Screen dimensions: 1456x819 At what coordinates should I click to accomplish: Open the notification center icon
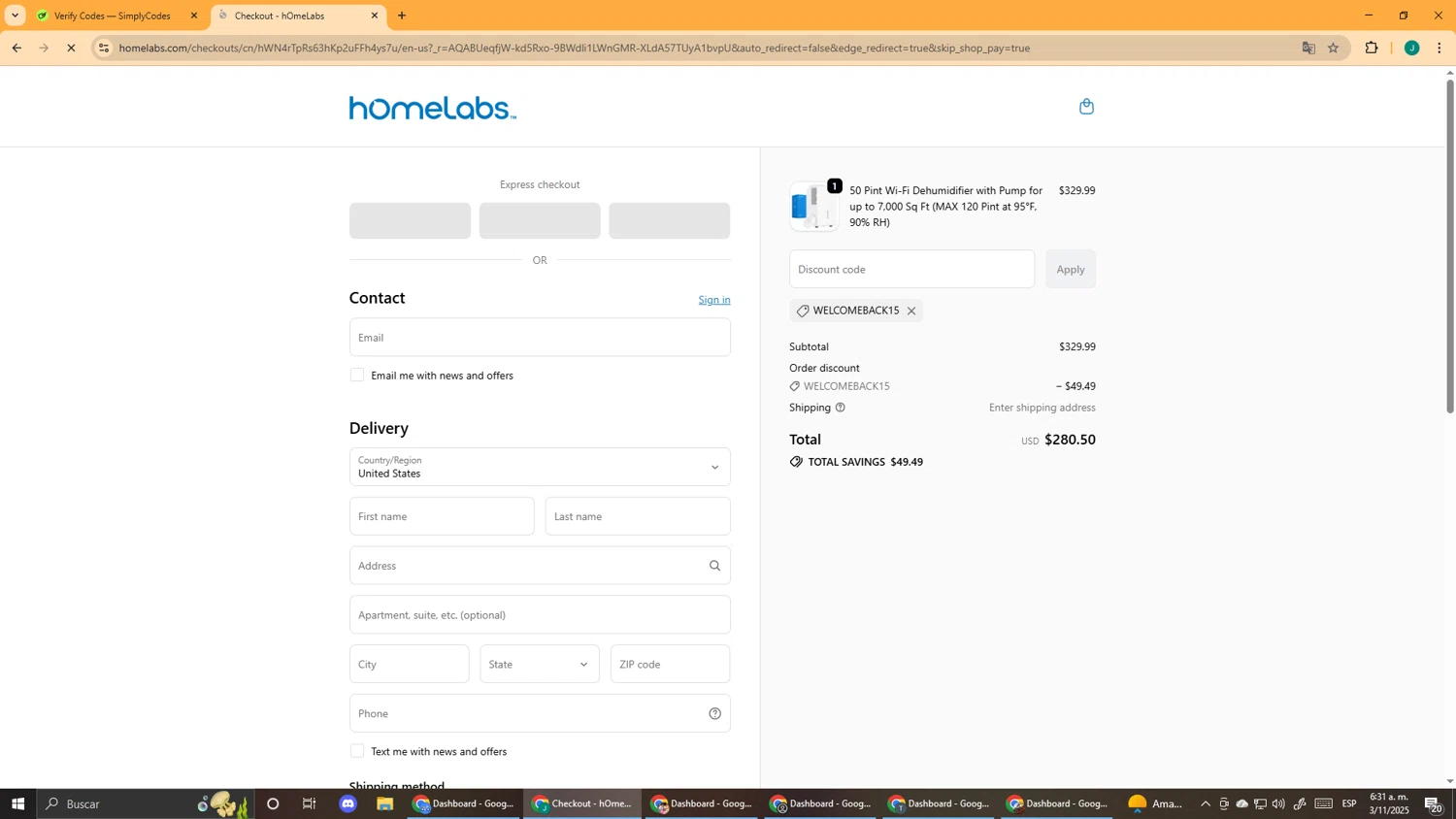click(1434, 803)
